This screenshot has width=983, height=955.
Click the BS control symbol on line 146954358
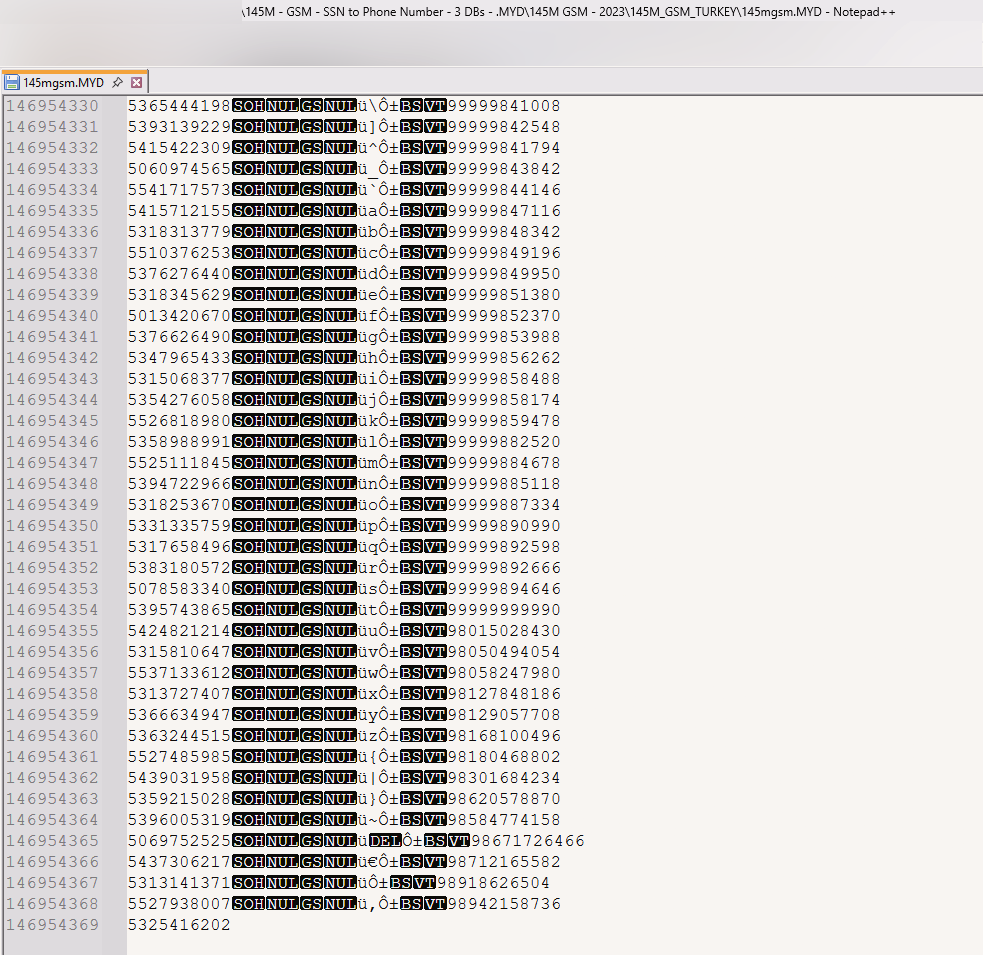[410, 694]
